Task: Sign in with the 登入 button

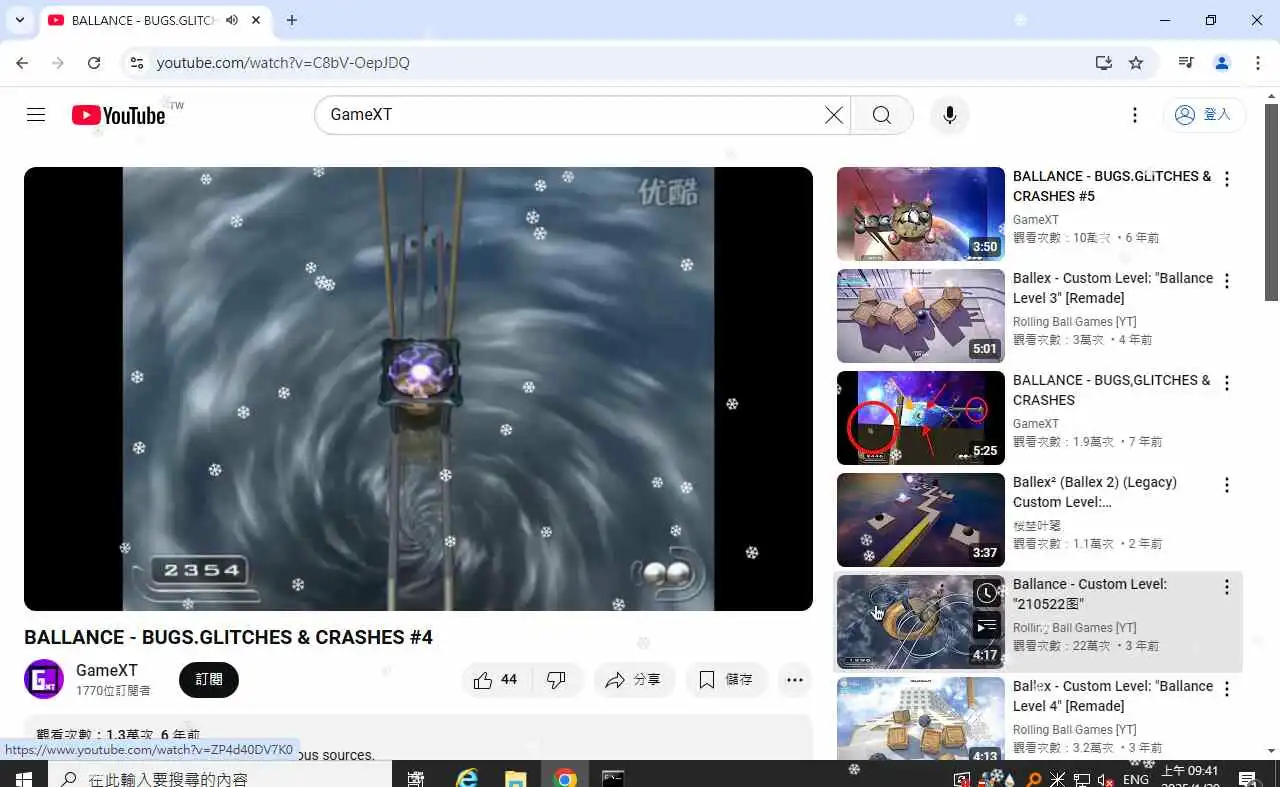Action: [x=1204, y=115]
